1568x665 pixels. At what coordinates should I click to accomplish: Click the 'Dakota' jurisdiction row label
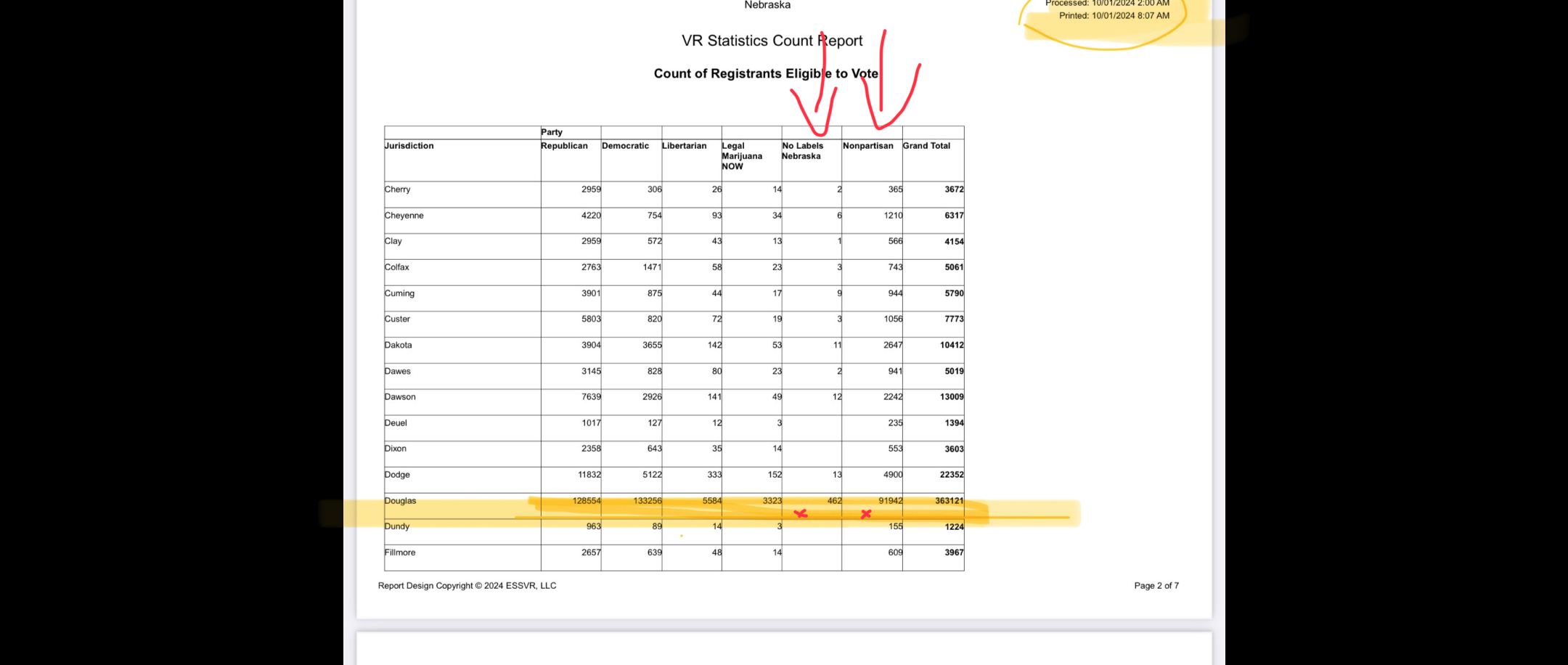tap(399, 345)
